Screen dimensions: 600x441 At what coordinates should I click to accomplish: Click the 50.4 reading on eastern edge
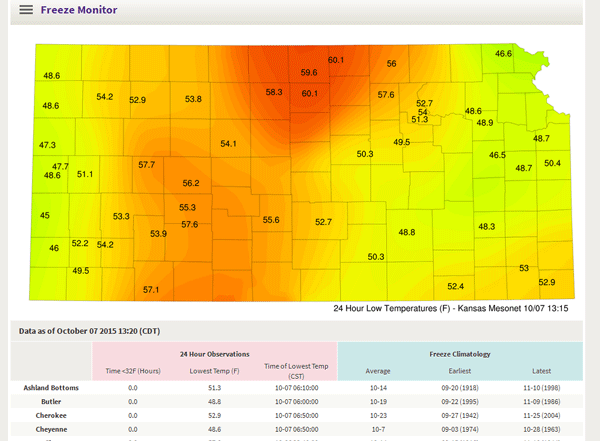coord(552,163)
